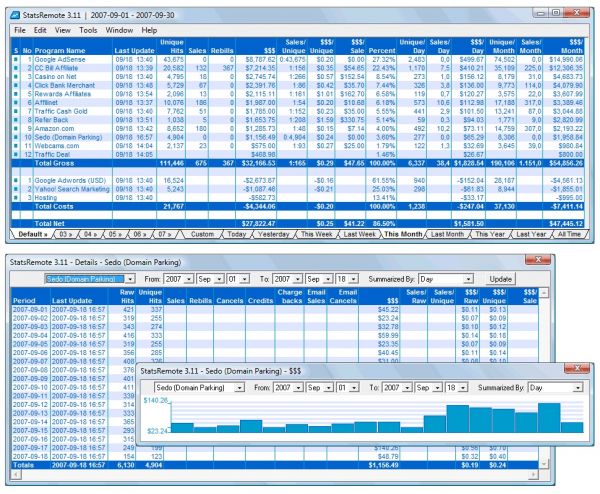Expand program dropdown in chart window
600x494 pixels.
tap(240, 388)
